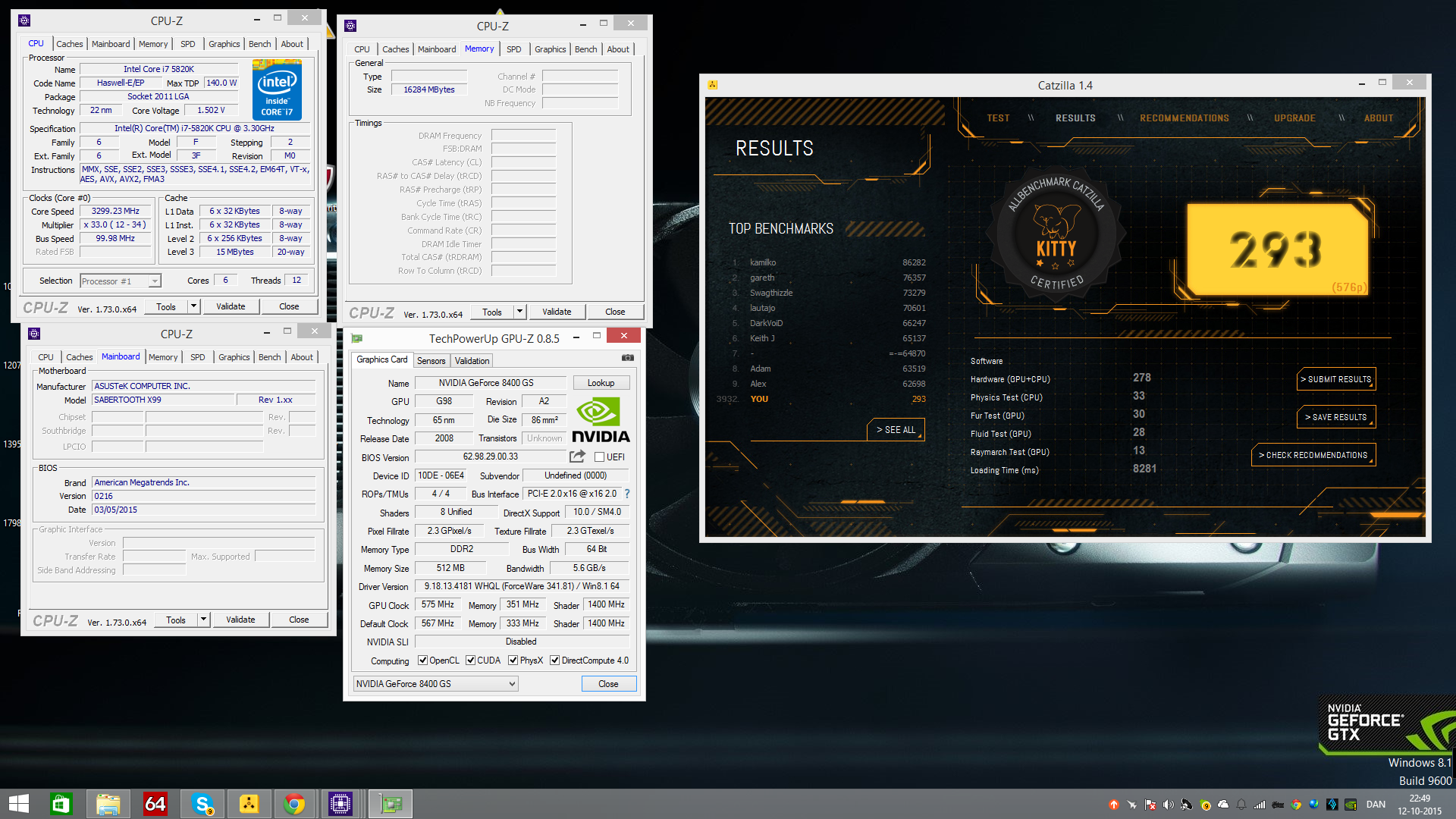Switch to GPU-Z via its taskbar icon
The height and width of the screenshot is (819, 1456).
click(x=391, y=804)
